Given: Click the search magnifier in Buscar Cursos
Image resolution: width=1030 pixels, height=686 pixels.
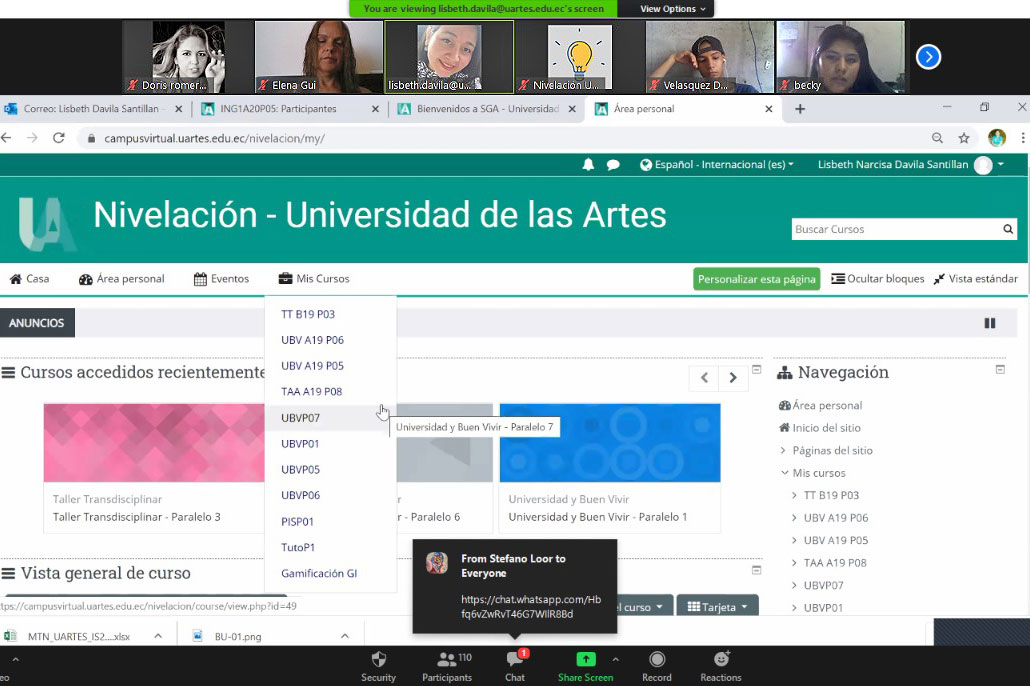Looking at the screenshot, I should click(x=1008, y=230).
